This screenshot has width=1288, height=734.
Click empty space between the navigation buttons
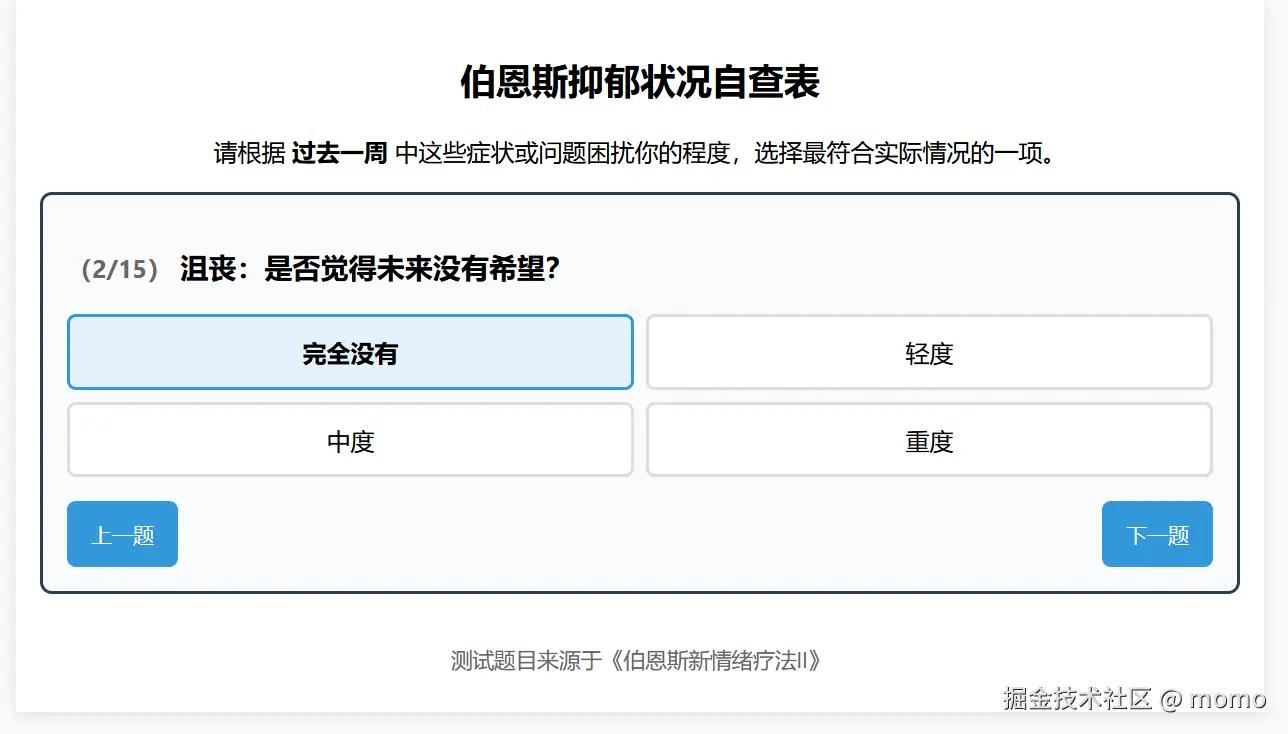tap(640, 534)
